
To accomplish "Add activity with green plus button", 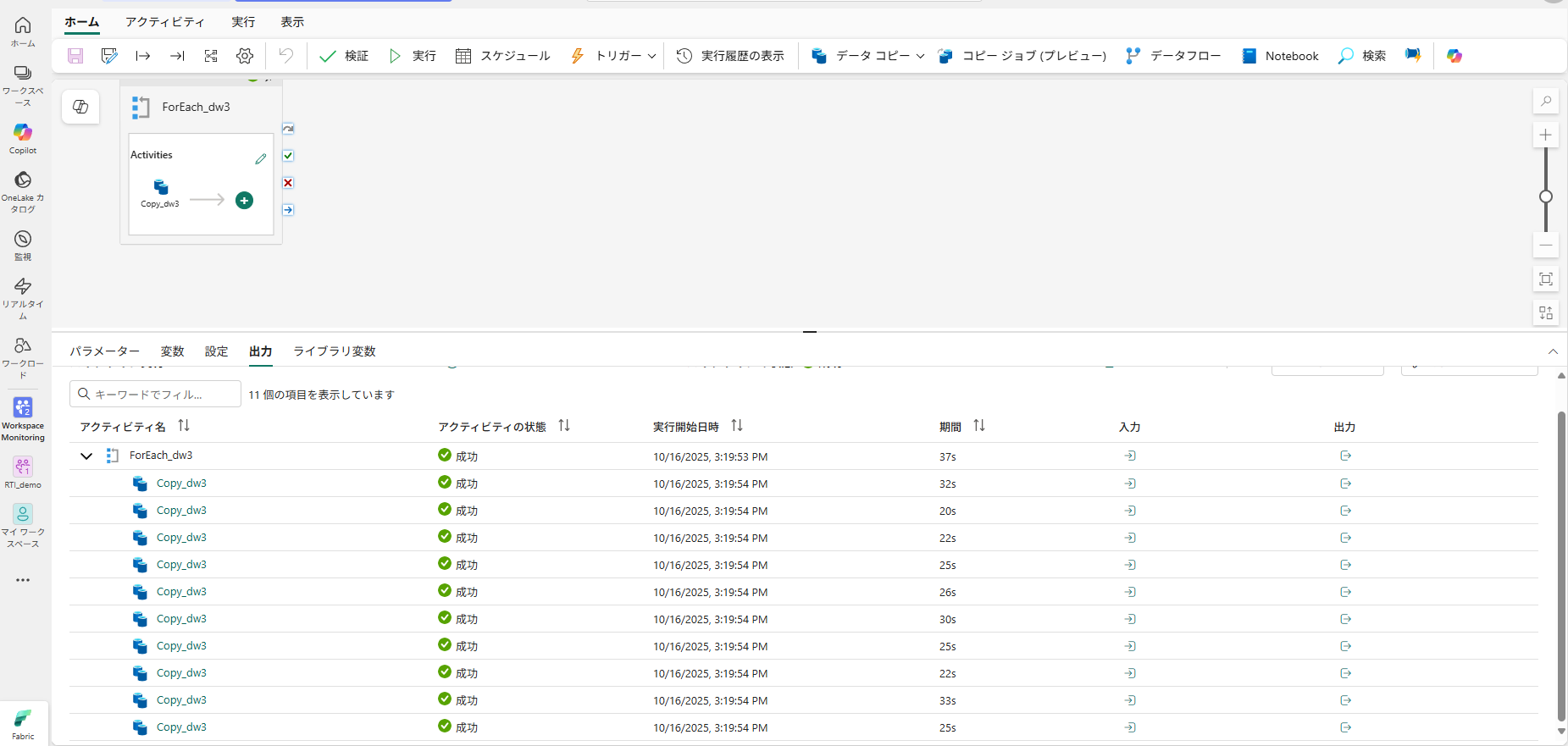I will pyautogui.click(x=244, y=201).
